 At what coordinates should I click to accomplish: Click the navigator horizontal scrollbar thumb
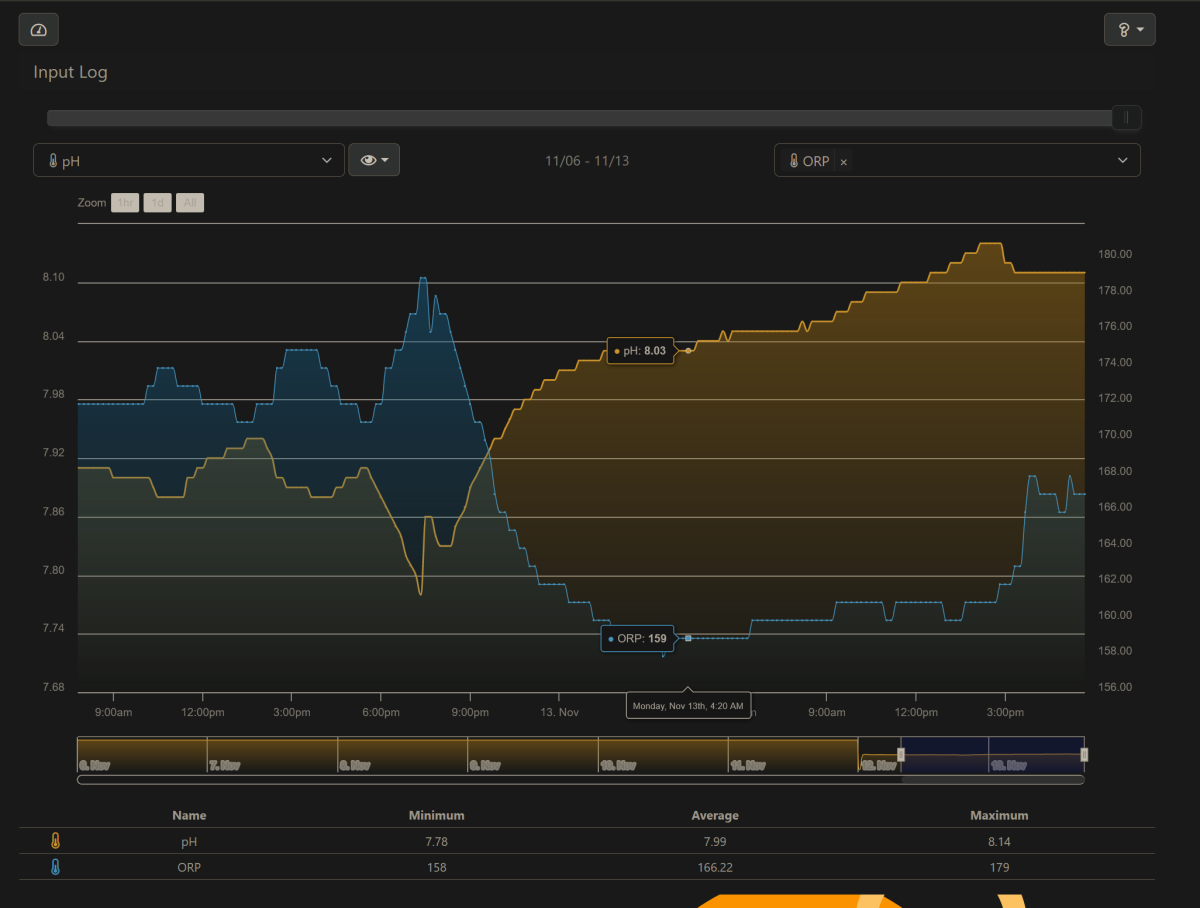pos(992,780)
